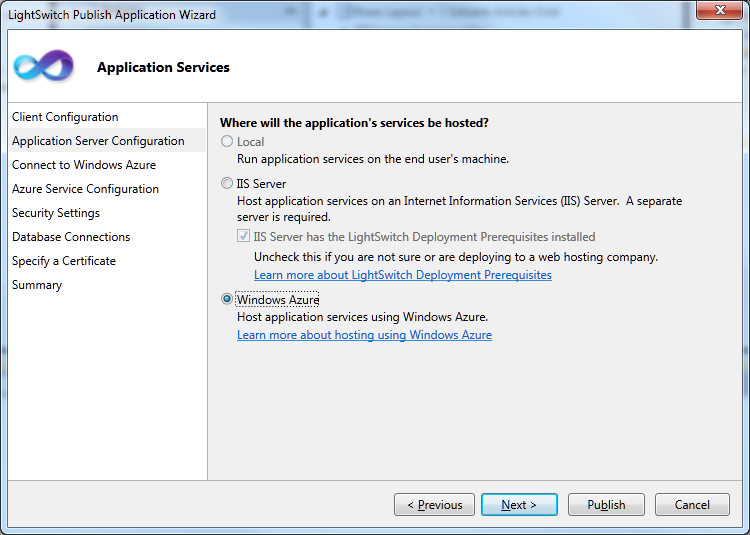The height and width of the screenshot is (535, 750).
Task: Click the IIS Server description starting 'Host application services on an Internet'
Action: click(460, 209)
